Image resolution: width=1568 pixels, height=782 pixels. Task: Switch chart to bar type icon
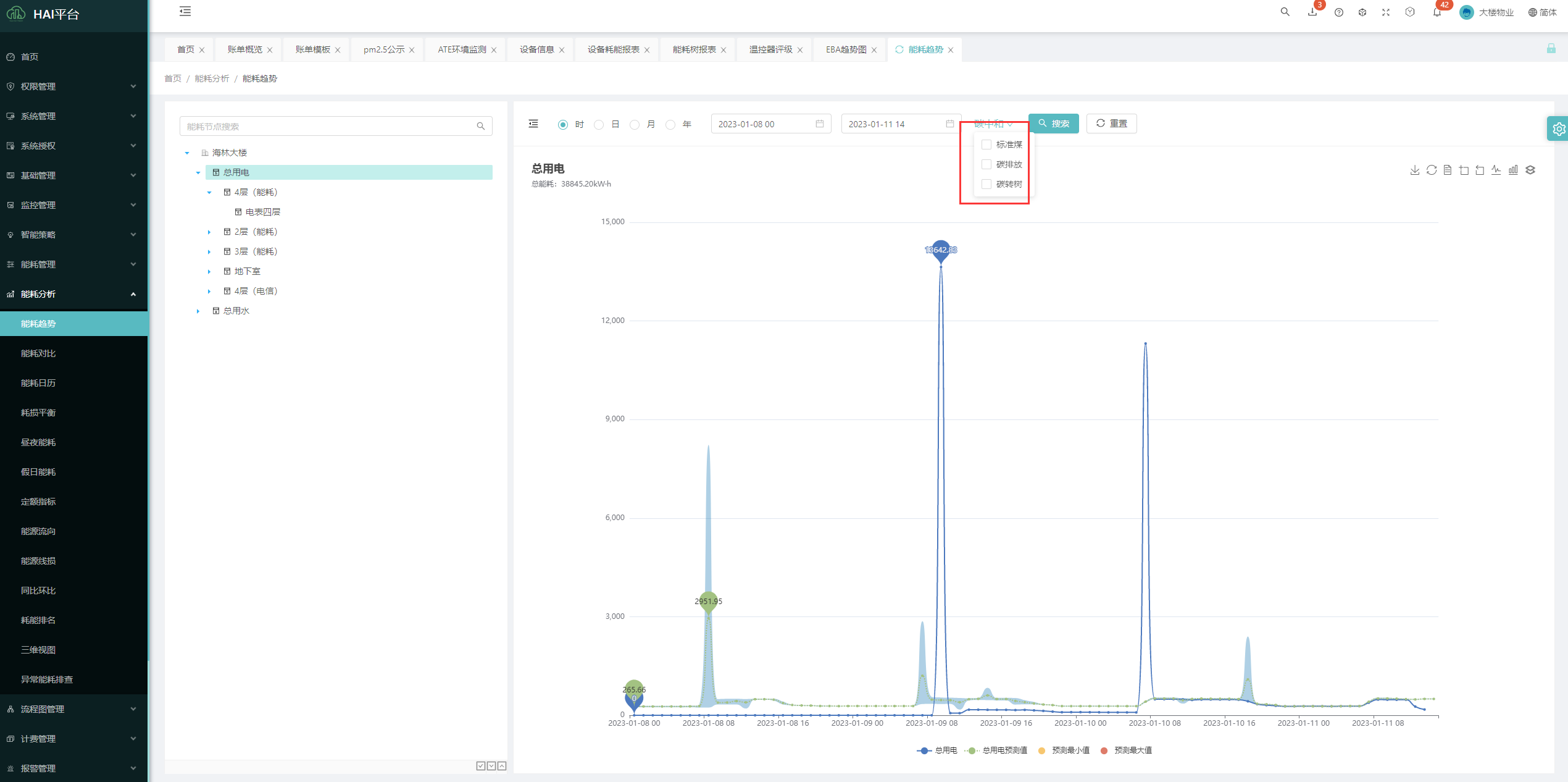[x=1513, y=170]
